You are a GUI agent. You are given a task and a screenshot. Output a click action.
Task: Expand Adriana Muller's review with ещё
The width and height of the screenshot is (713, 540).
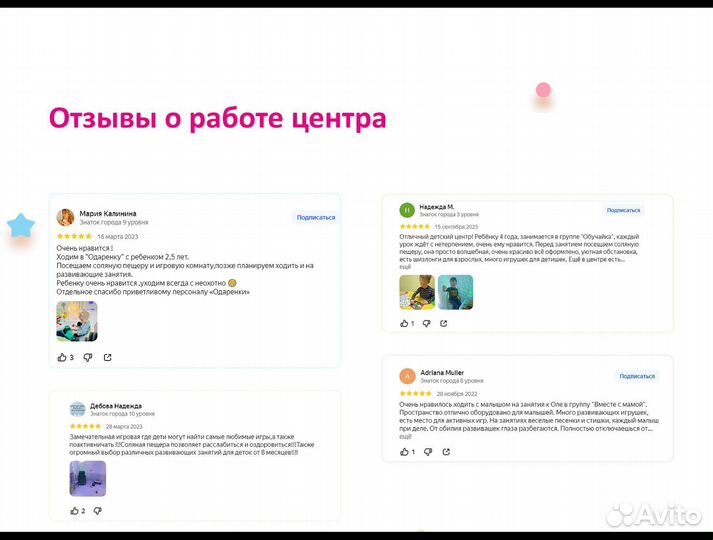point(405,436)
